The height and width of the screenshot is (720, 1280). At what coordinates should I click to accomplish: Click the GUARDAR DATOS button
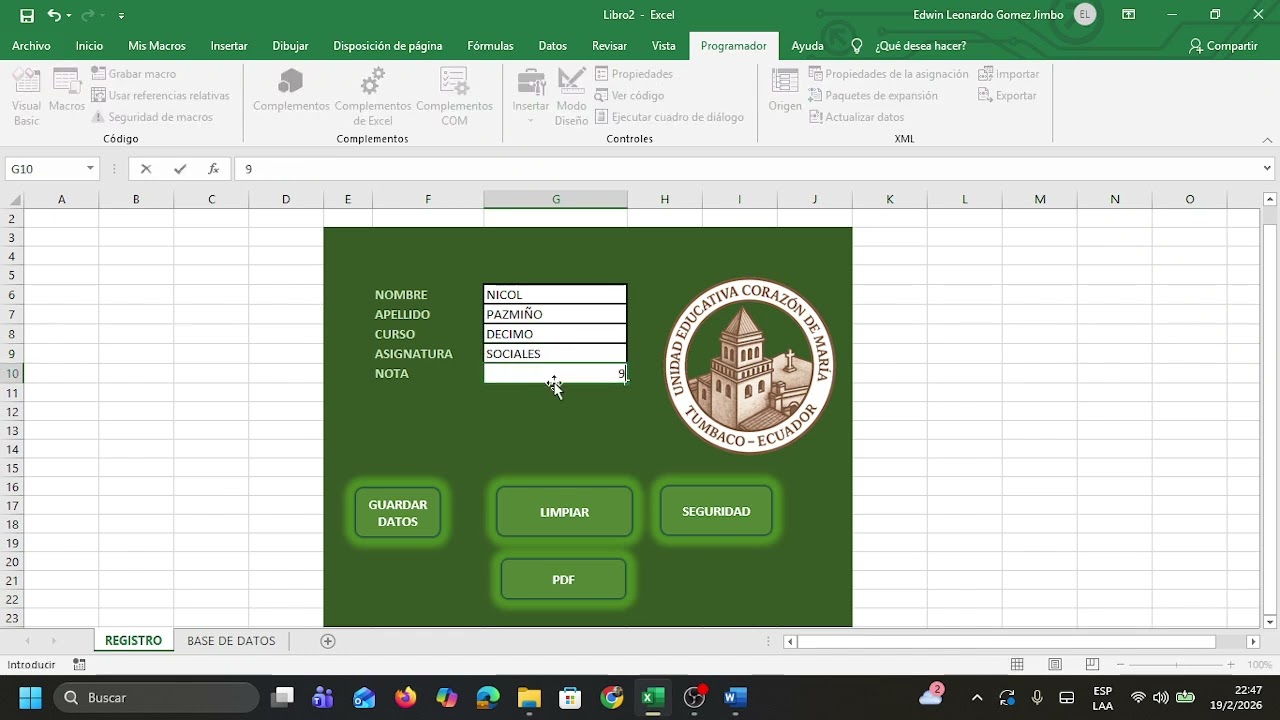[398, 513]
